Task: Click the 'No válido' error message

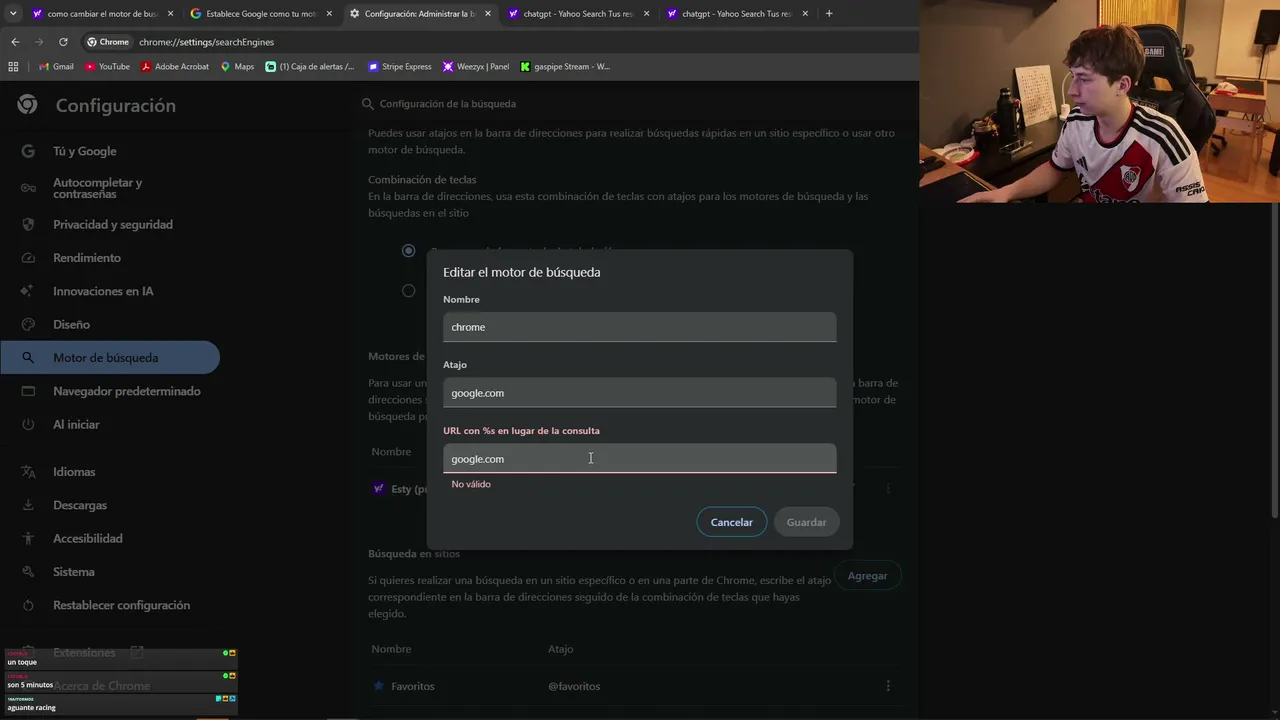Action: [471, 484]
